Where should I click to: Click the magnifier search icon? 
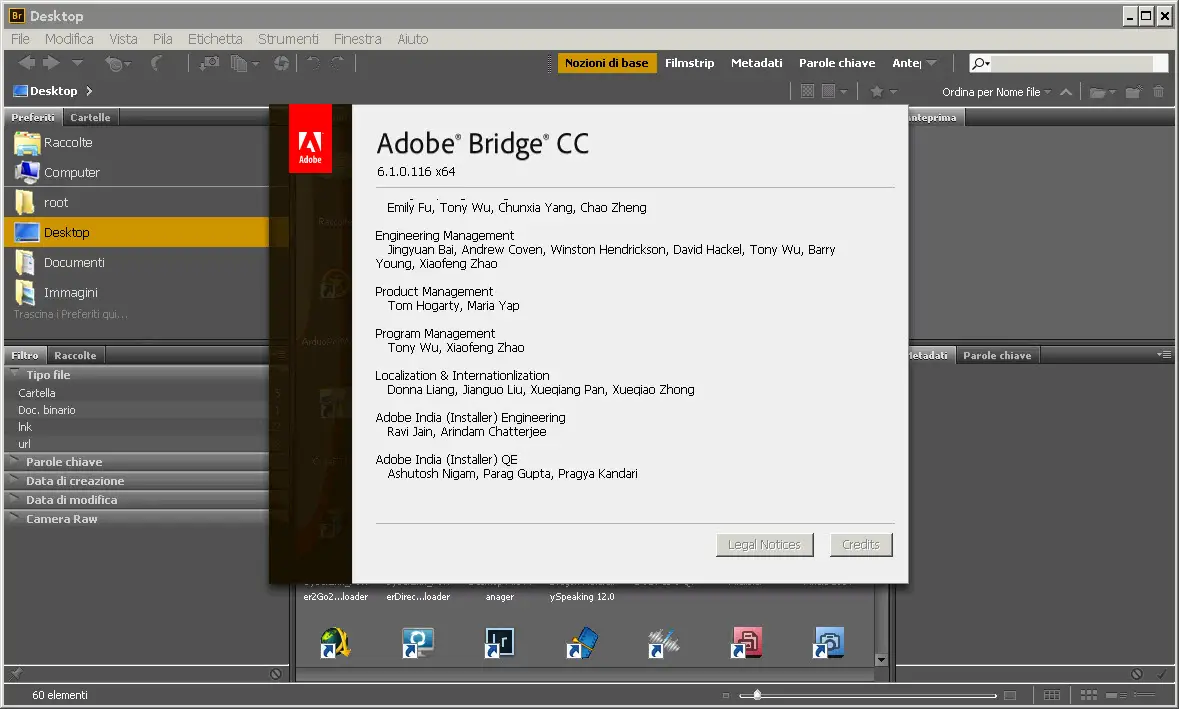(x=978, y=64)
